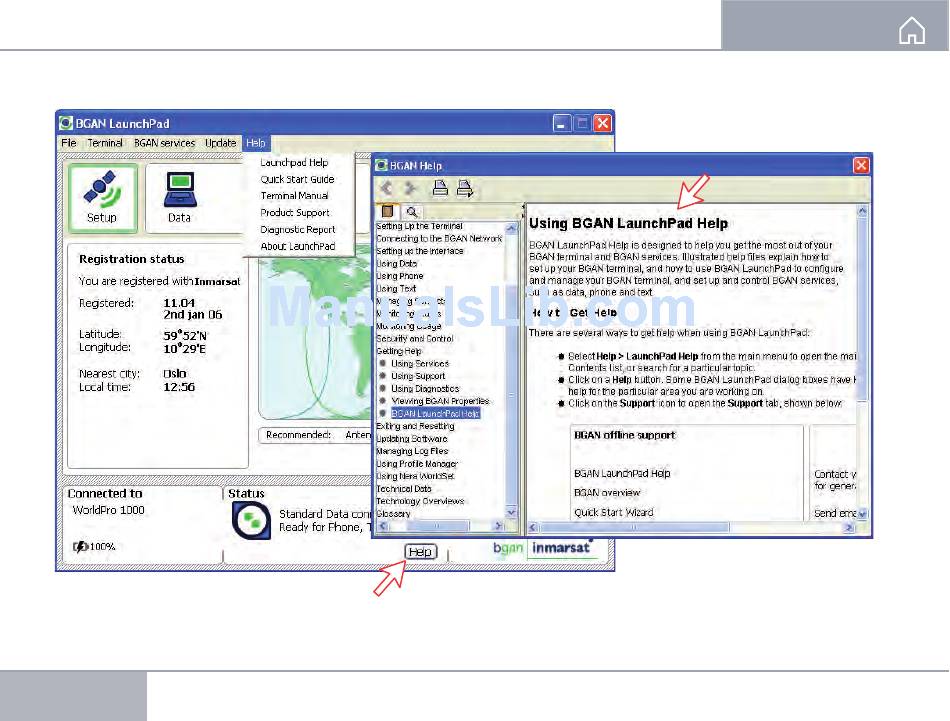Open Connecting to the BGAN Network topic
The width and height of the screenshot is (950, 721).
(x=439, y=239)
